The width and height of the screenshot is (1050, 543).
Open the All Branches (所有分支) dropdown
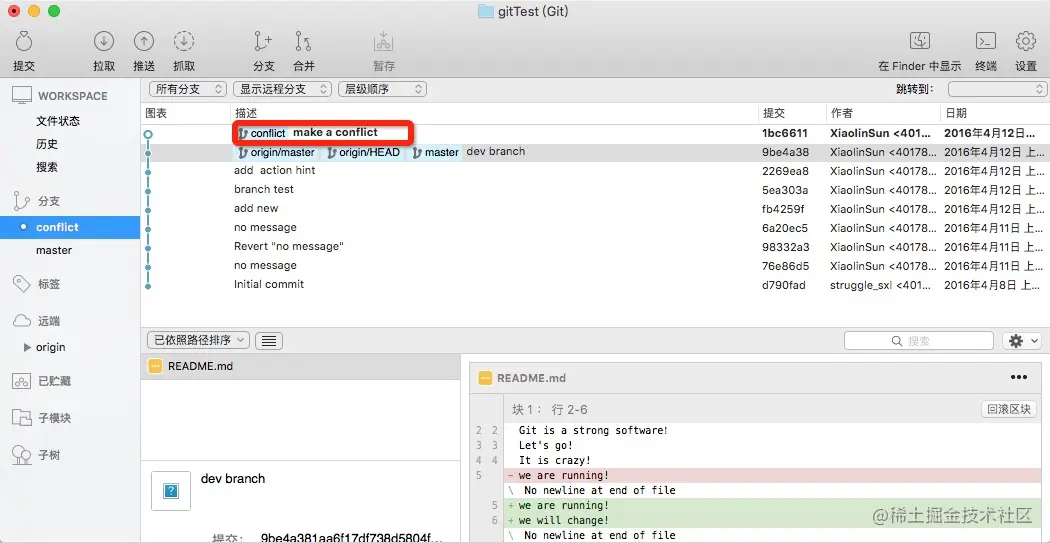tap(188, 88)
